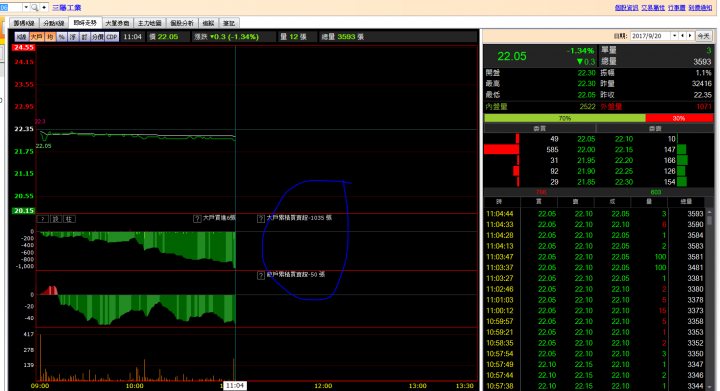This screenshot has width=720, height=391.
Task: Click the 昨量 32416 value
Action: click(702, 84)
